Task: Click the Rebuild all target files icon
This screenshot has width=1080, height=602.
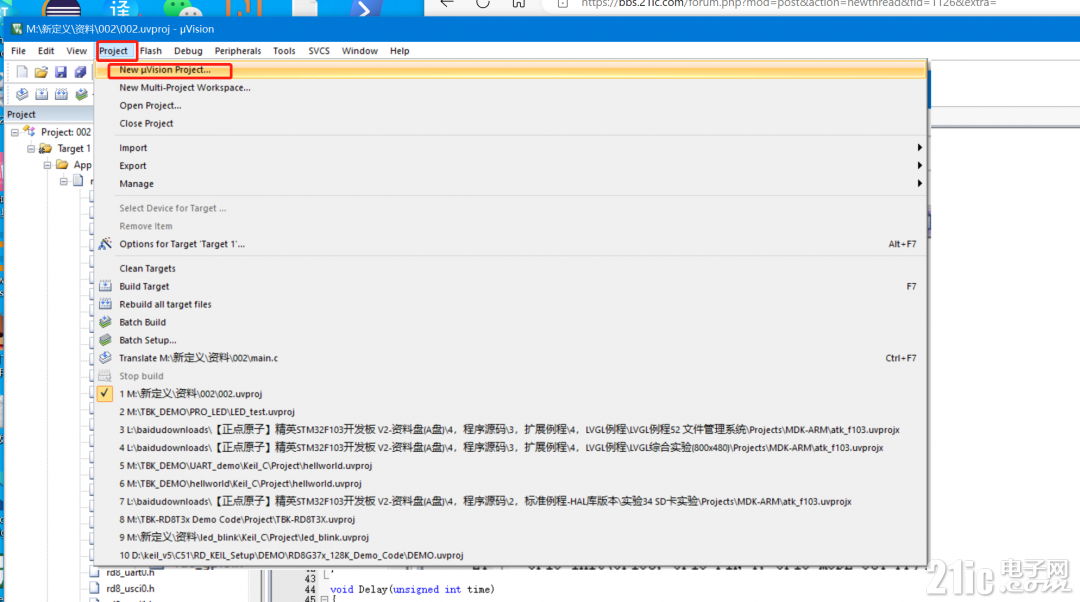Action: click(x=105, y=304)
